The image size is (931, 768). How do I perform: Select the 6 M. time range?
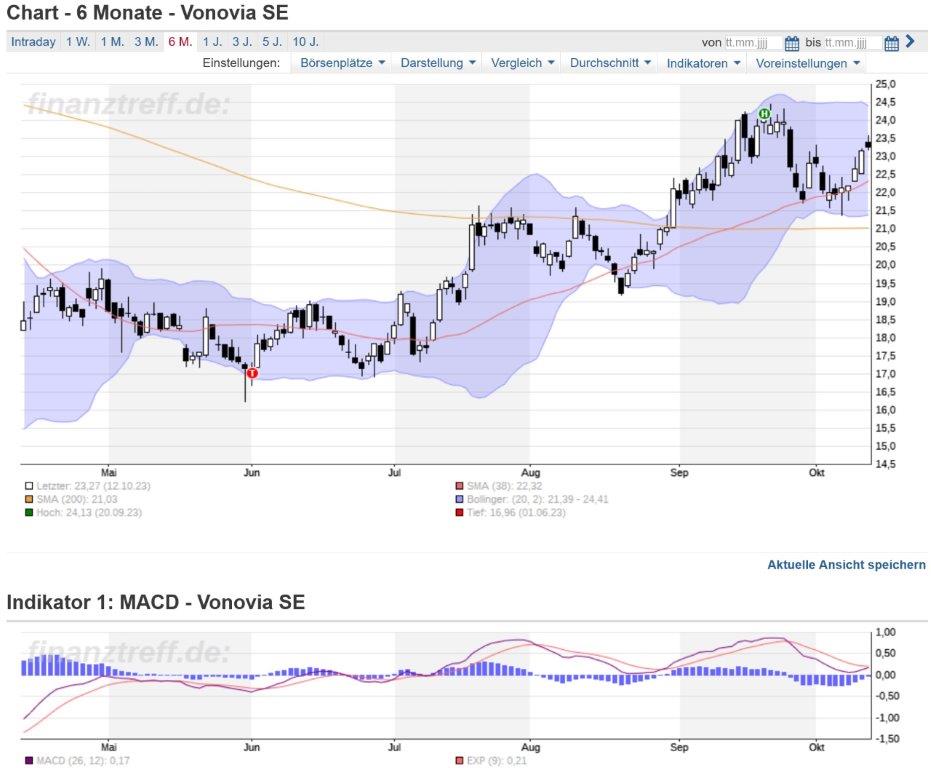[x=180, y=42]
